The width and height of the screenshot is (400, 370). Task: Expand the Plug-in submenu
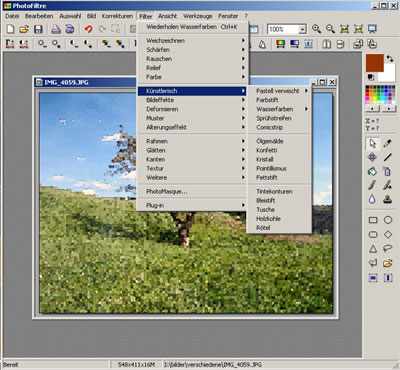(x=193, y=205)
